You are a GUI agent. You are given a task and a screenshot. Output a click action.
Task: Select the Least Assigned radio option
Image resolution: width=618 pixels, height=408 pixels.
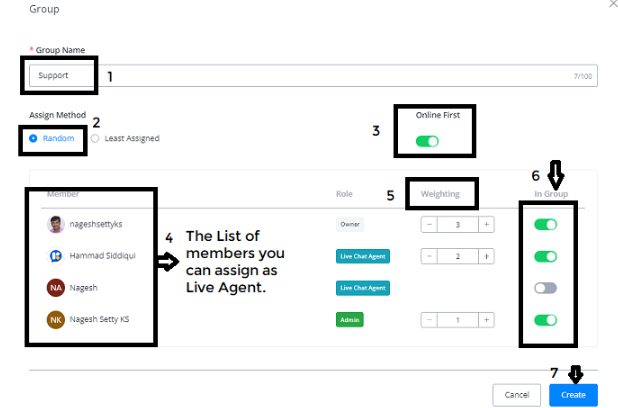[94, 139]
